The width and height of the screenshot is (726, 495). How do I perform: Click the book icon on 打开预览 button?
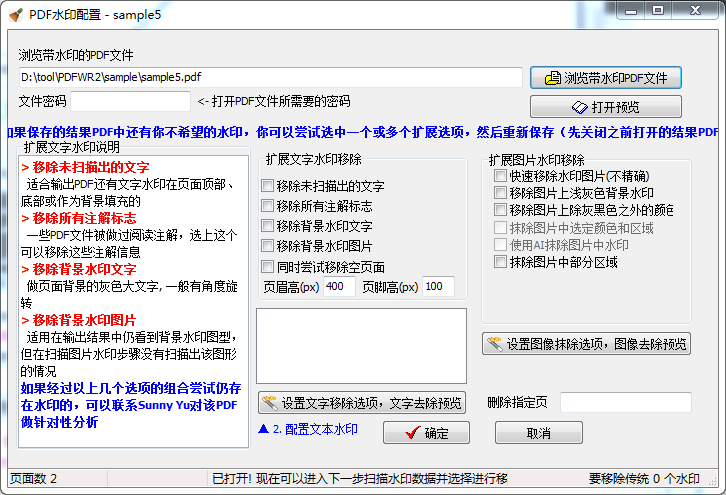(580, 107)
